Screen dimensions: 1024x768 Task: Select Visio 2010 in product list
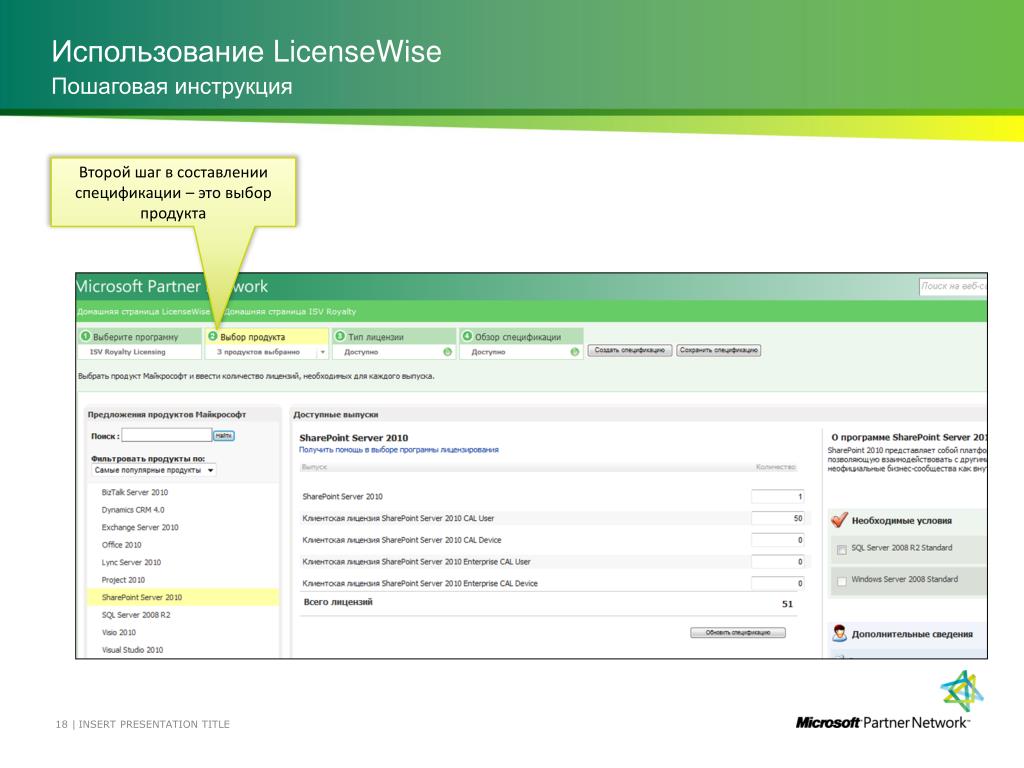point(119,633)
